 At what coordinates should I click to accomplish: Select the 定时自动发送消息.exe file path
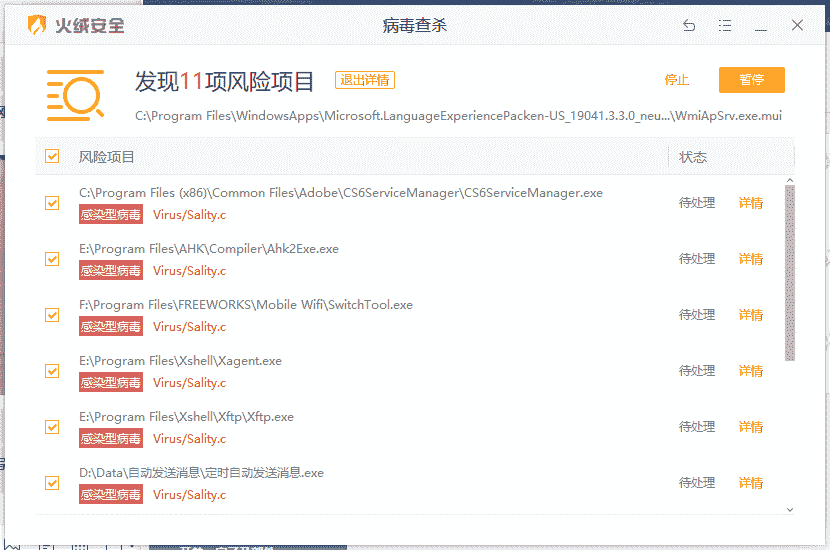(x=201, y=473)
